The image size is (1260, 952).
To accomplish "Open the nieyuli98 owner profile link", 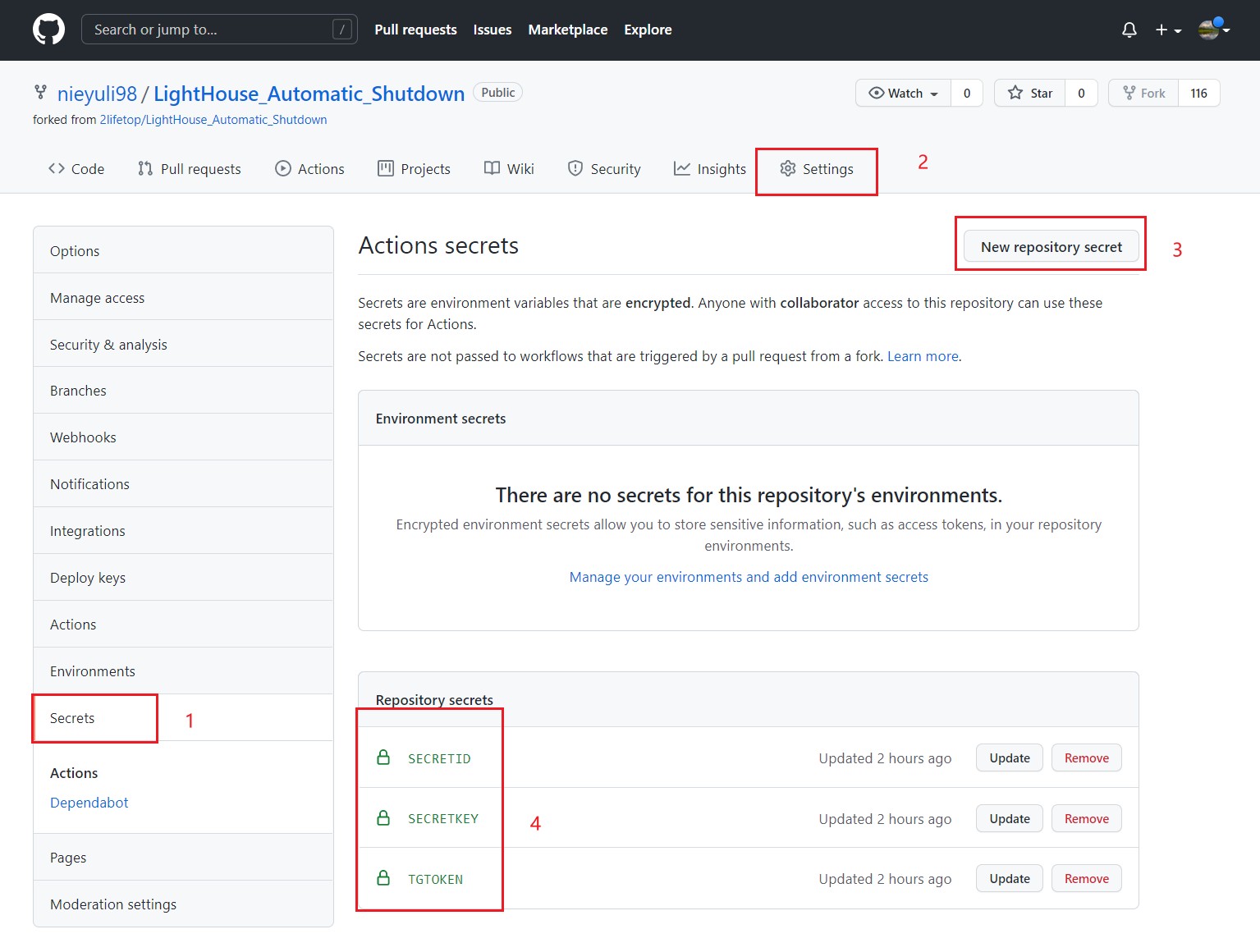I will tap(97, 94).
